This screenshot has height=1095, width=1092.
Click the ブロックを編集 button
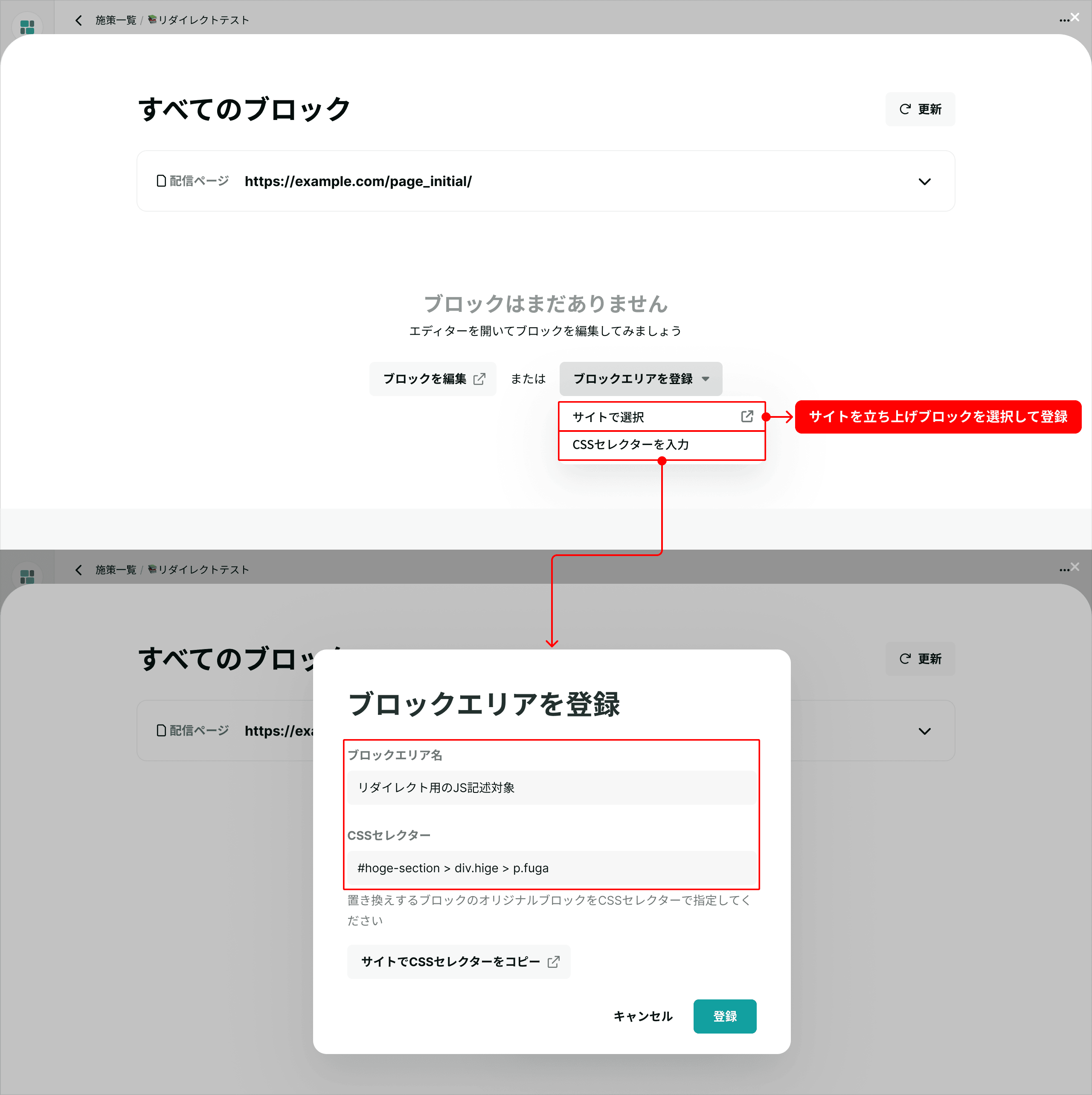coord(433,379)
